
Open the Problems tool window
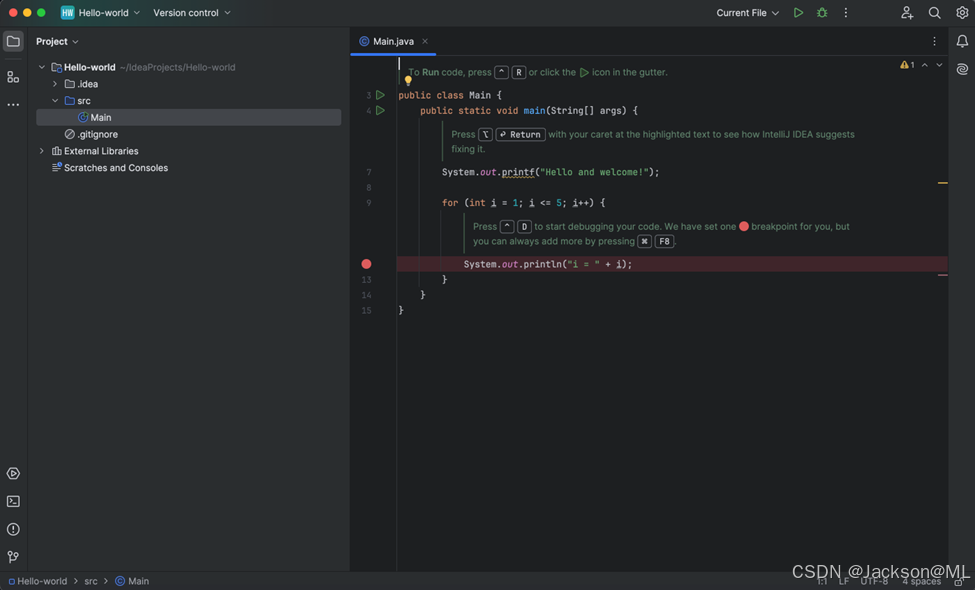(x=13, y=529)
